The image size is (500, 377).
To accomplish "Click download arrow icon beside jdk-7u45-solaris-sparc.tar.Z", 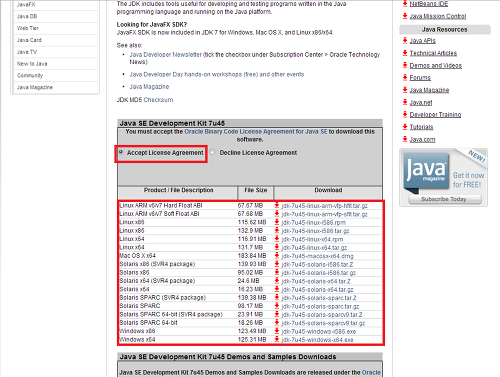I will 277,297.
